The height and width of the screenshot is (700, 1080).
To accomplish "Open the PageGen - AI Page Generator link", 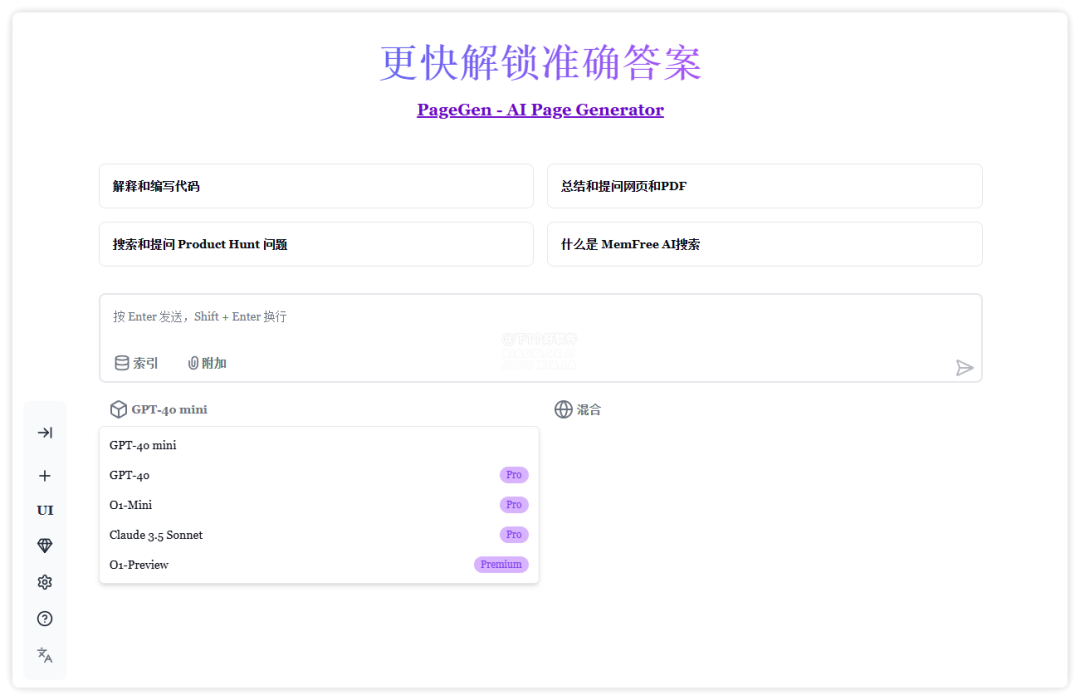I will coord(540,110).
